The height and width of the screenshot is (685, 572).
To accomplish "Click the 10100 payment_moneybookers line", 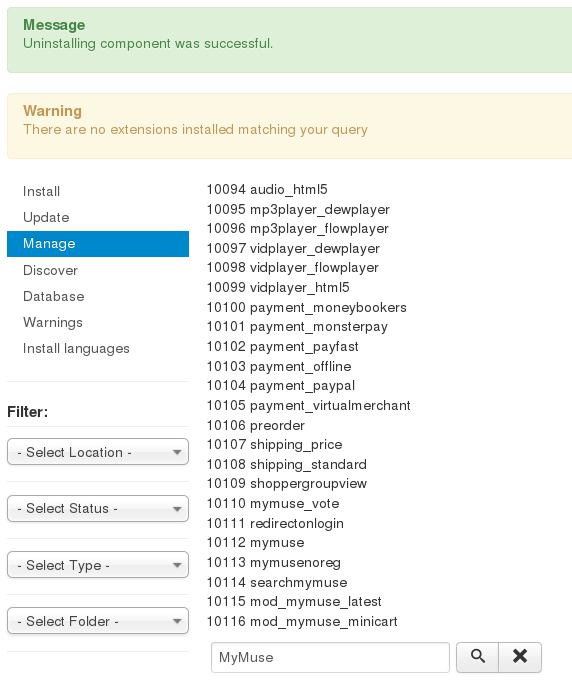I will click(306, 308).
